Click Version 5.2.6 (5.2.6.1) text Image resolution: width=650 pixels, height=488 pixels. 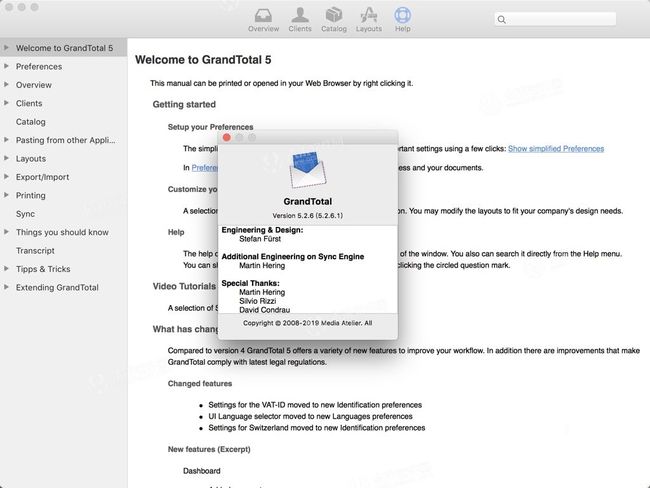[308, 216]
